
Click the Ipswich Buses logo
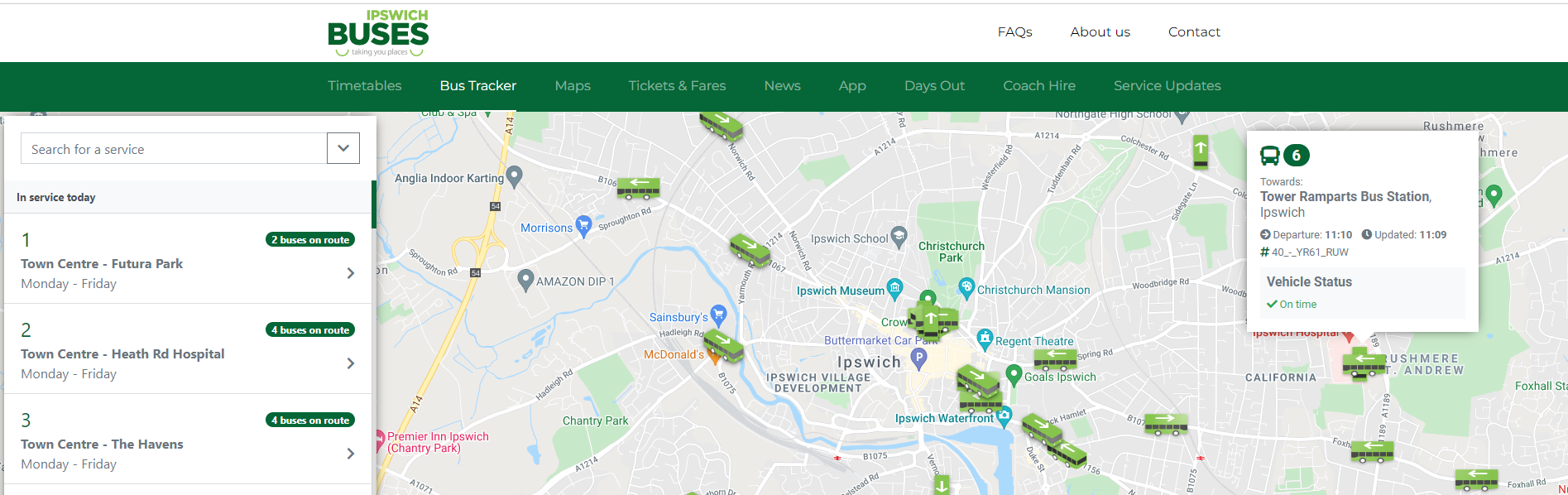coord(378,33)
